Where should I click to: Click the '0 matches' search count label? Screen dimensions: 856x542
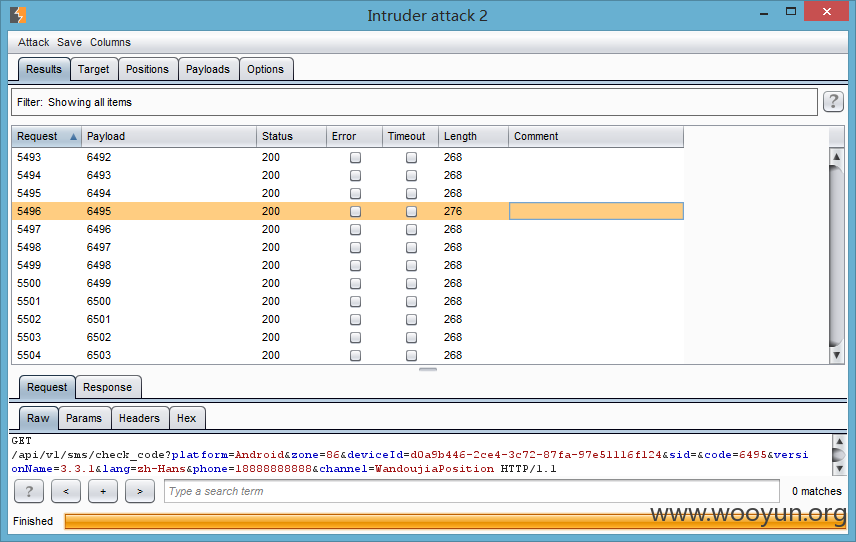(x=817, y=491)
